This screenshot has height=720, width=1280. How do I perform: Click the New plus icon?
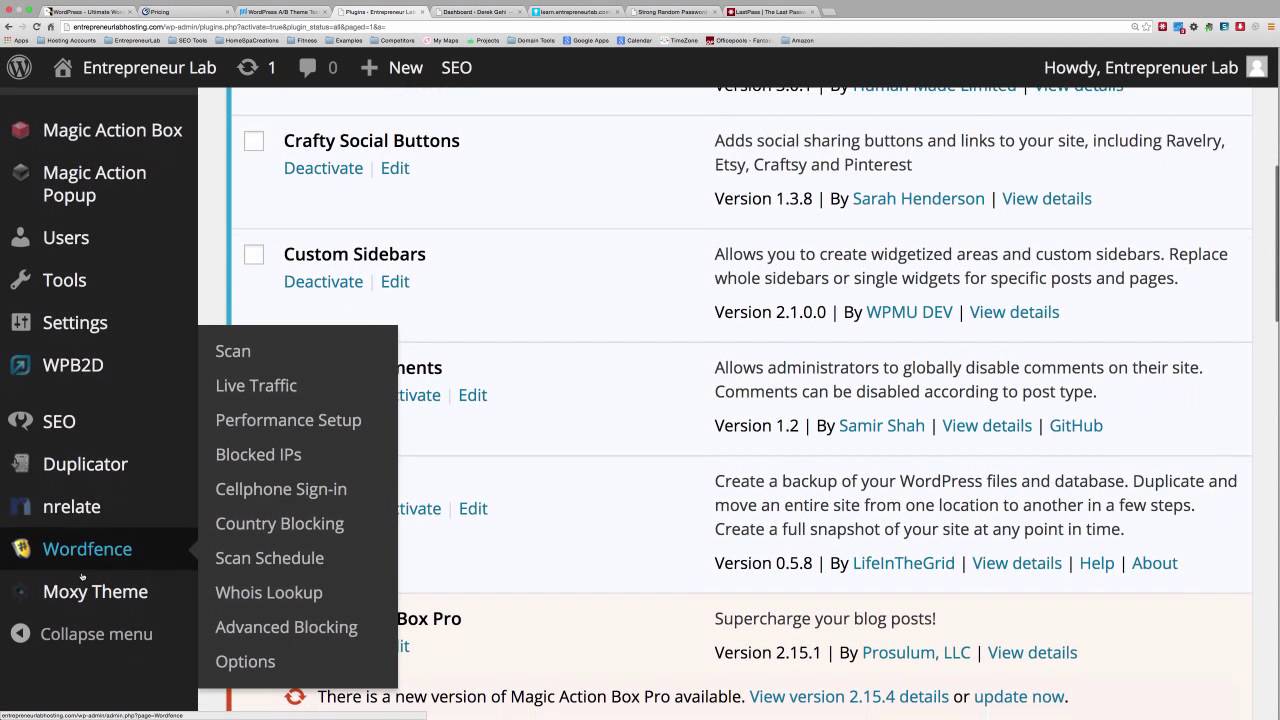click(369, 67)
